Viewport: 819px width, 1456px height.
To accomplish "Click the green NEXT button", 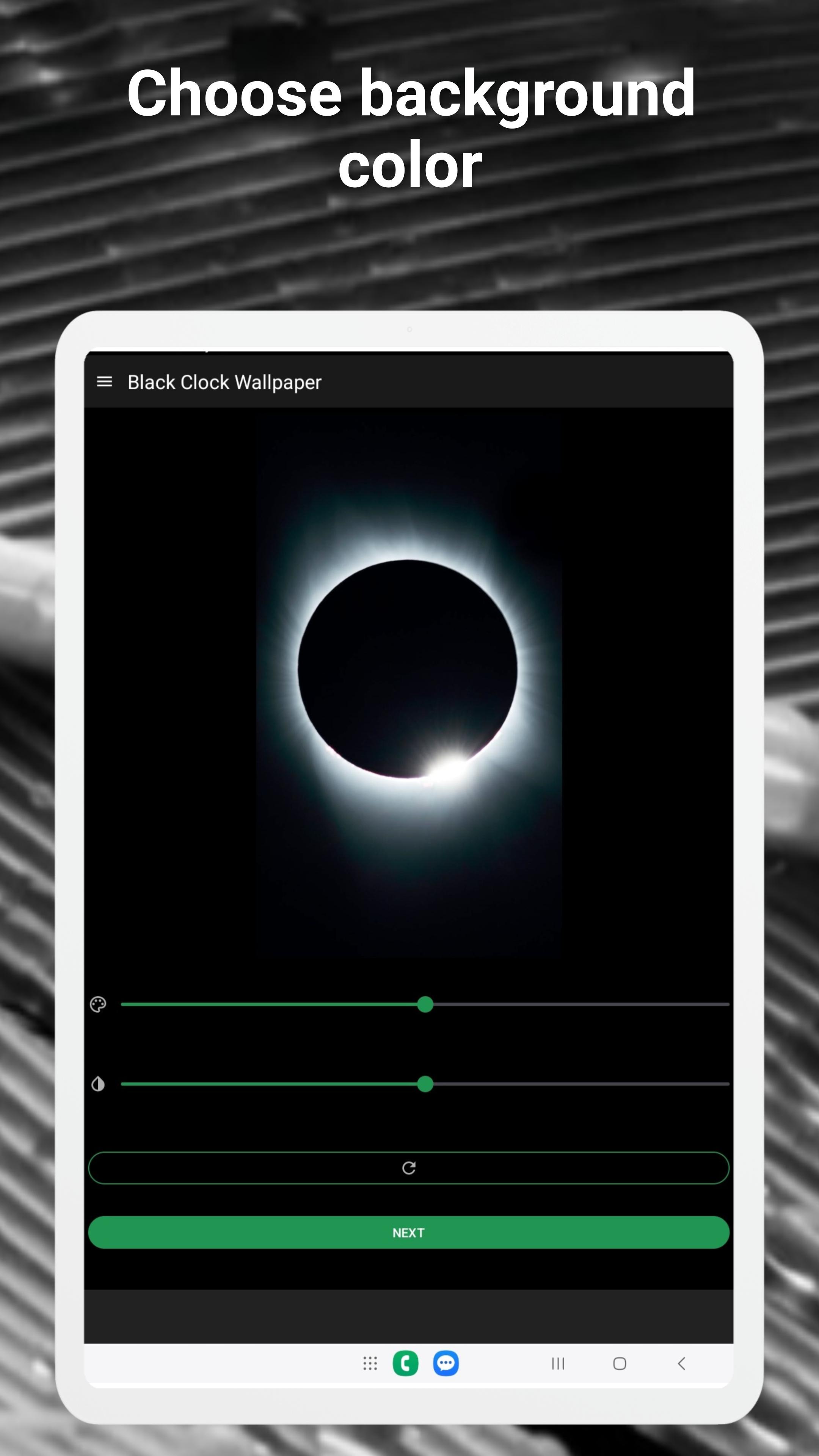I will click(x=409, y=1232).
